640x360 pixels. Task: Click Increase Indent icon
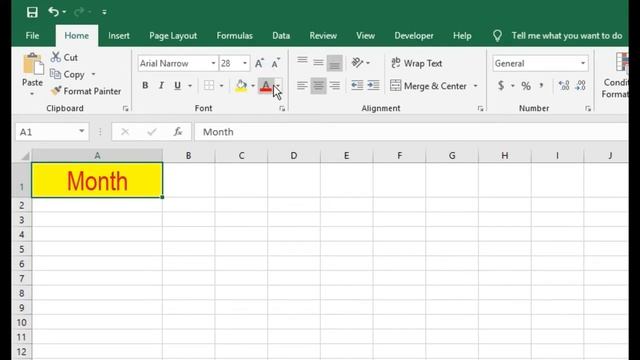[373, 85]
